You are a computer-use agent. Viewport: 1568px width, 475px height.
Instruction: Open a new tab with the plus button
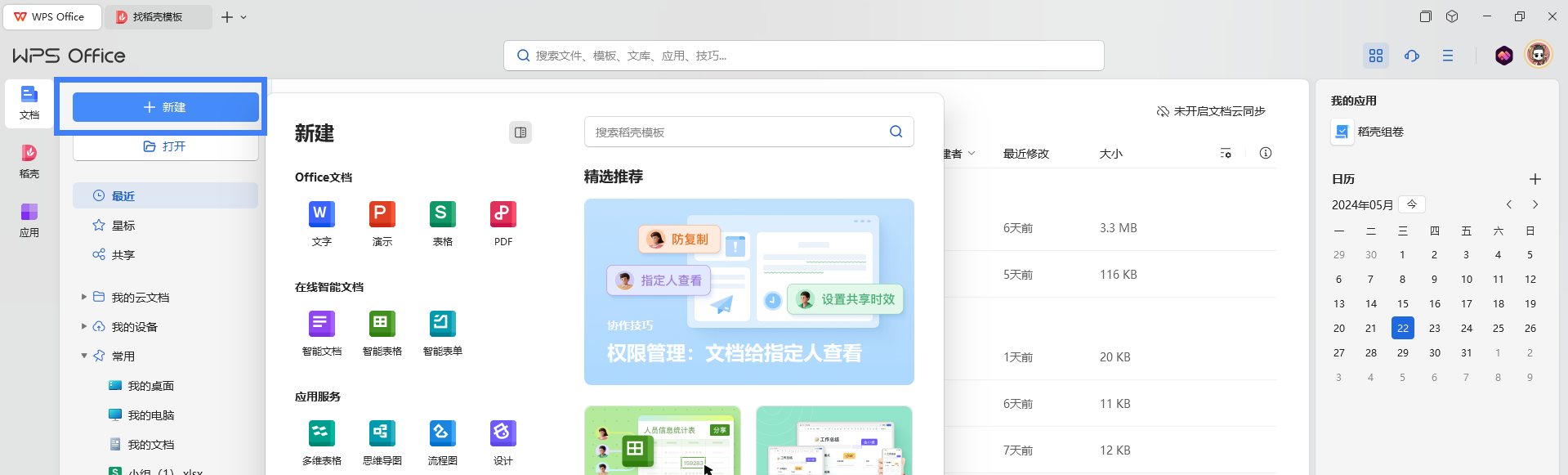(227, 17)
